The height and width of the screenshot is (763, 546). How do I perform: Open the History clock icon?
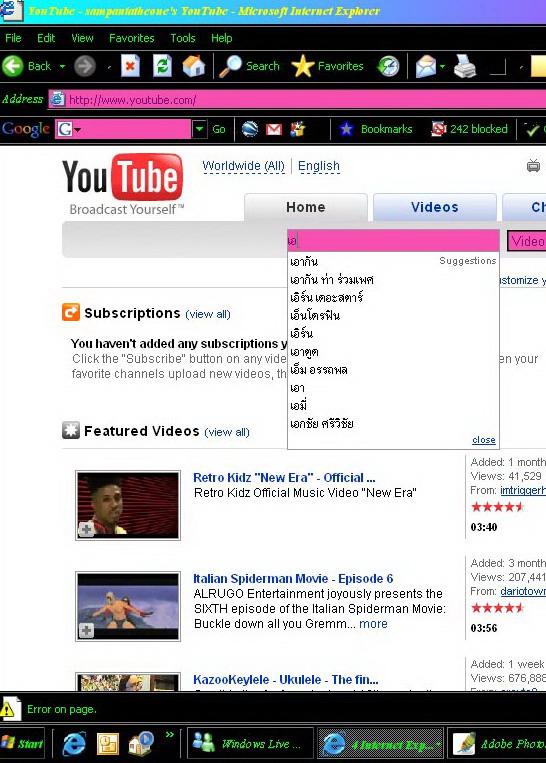coord(388,66)
